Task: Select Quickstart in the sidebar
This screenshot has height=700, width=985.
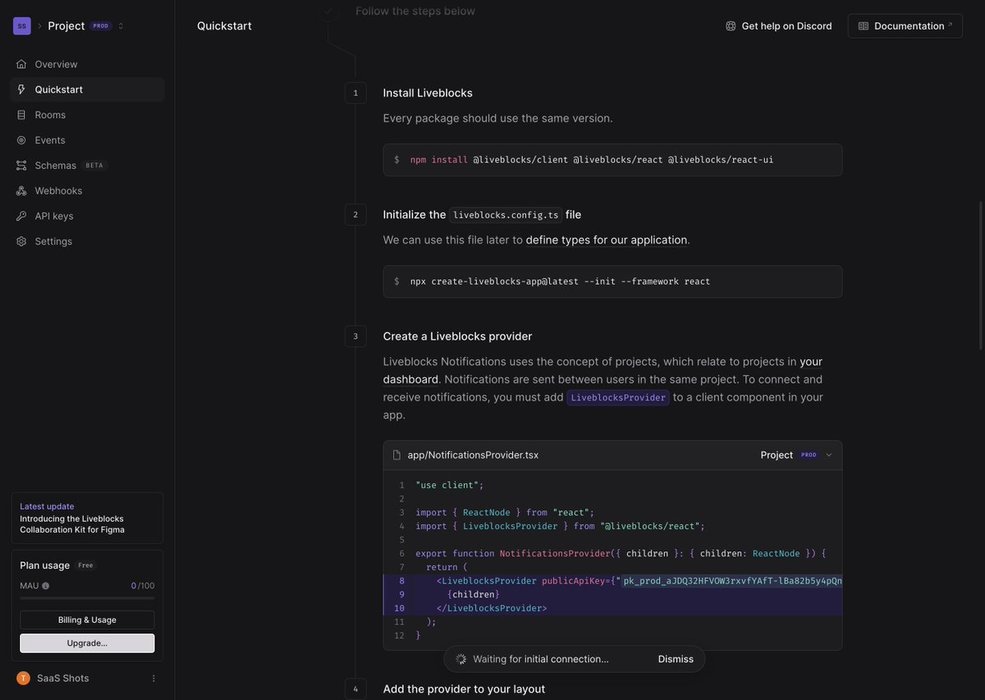Action: (x=87, y=89)
